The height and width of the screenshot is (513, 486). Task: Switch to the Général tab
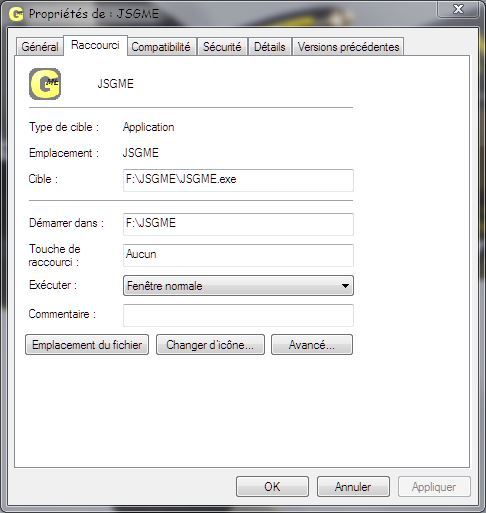coord(40,47)
